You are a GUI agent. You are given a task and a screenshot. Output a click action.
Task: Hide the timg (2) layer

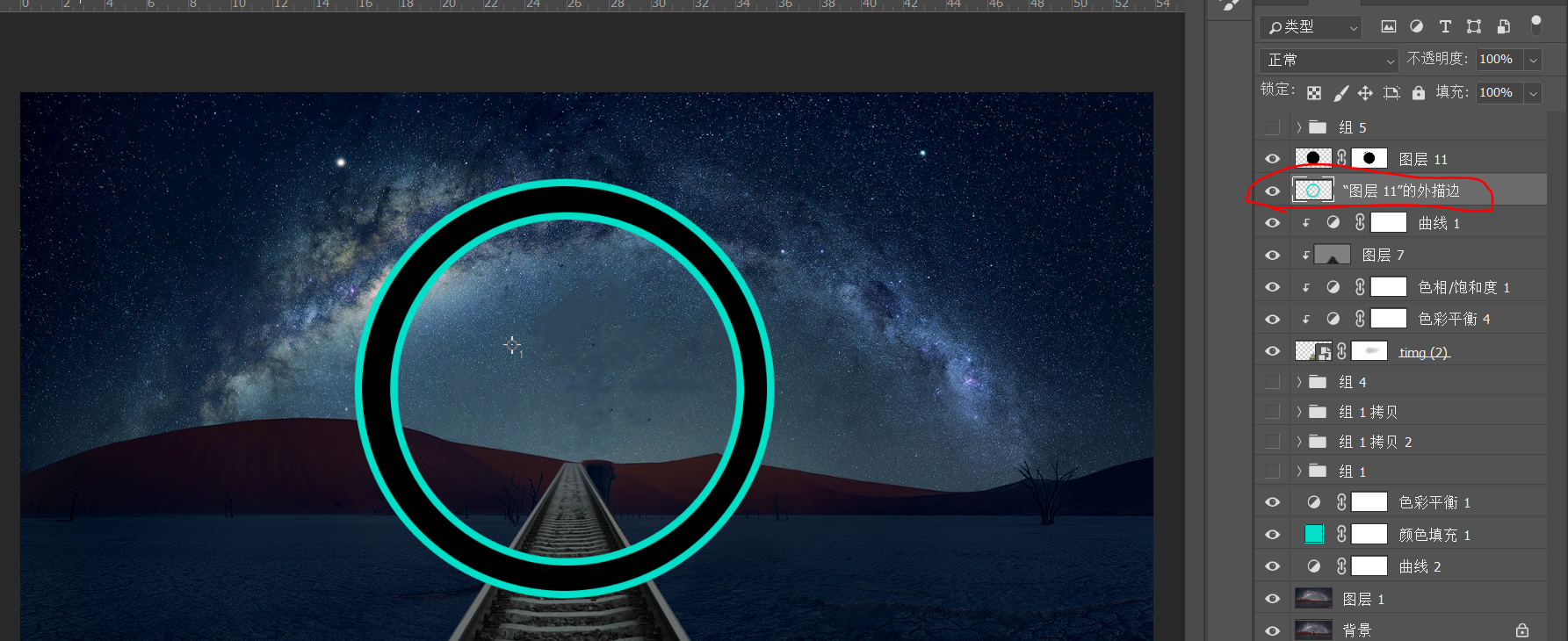pos(1272,351)
